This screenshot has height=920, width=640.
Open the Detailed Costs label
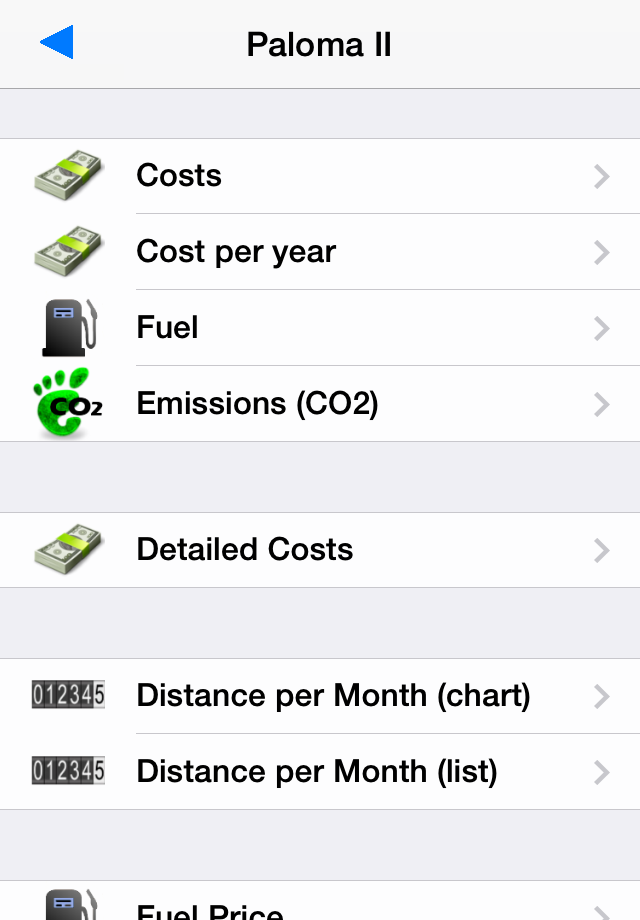coord(245,550)
